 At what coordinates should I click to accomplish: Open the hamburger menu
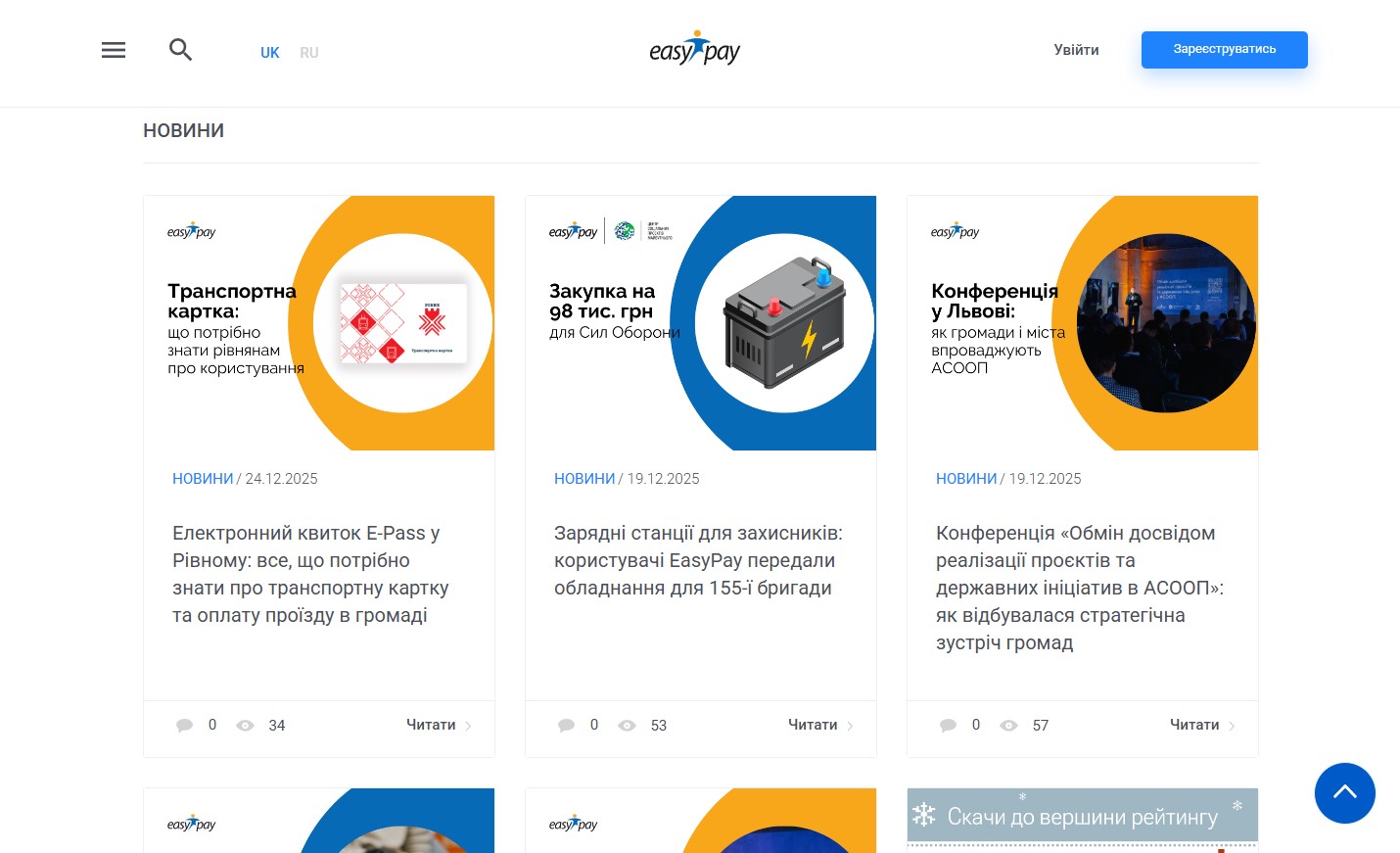tap(114, 50)
